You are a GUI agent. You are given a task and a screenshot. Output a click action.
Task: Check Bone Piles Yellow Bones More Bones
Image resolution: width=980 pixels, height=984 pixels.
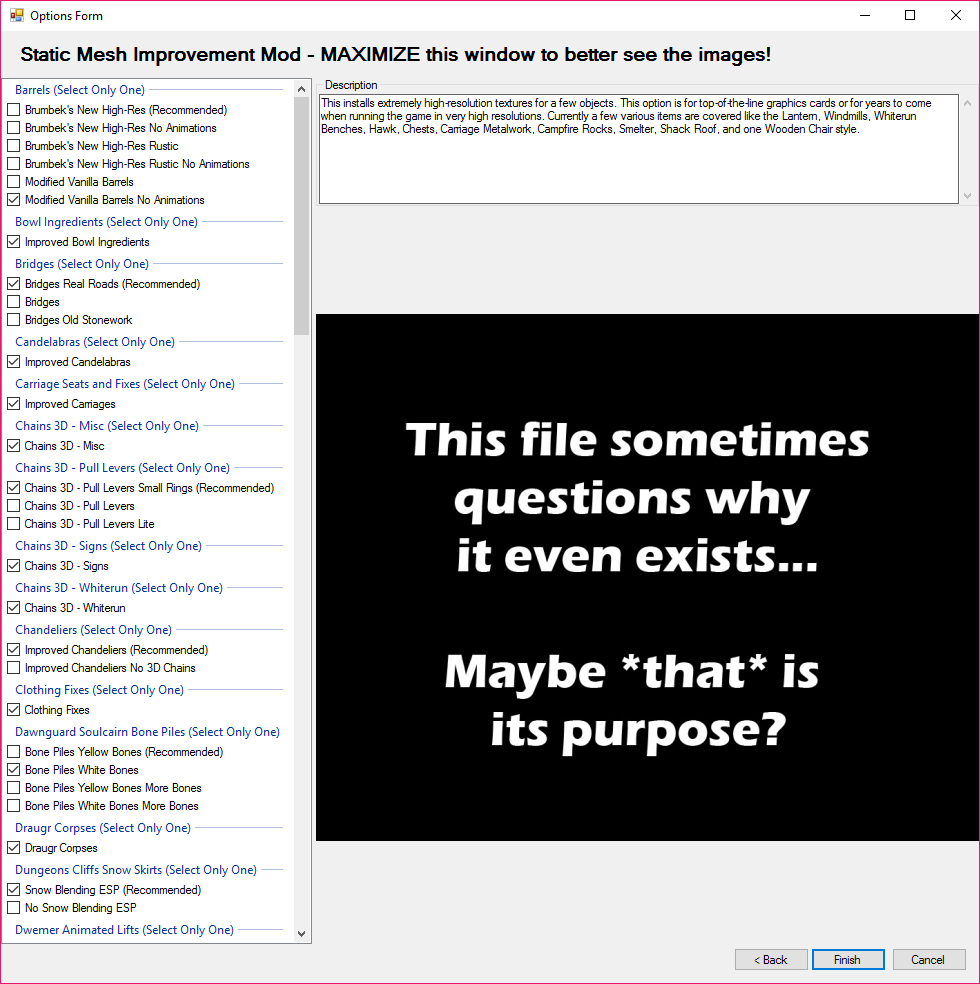click(13, 788)
